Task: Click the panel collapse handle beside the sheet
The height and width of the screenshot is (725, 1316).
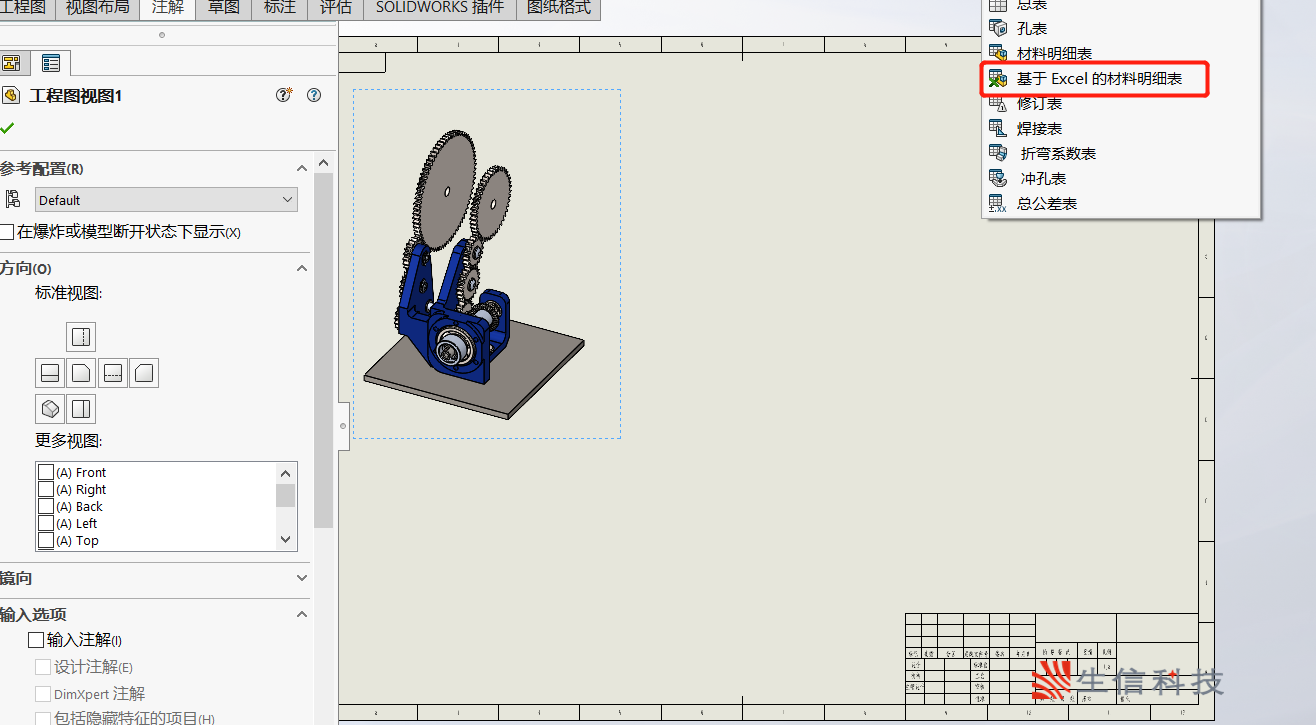Action: click(x=343, y=426)
